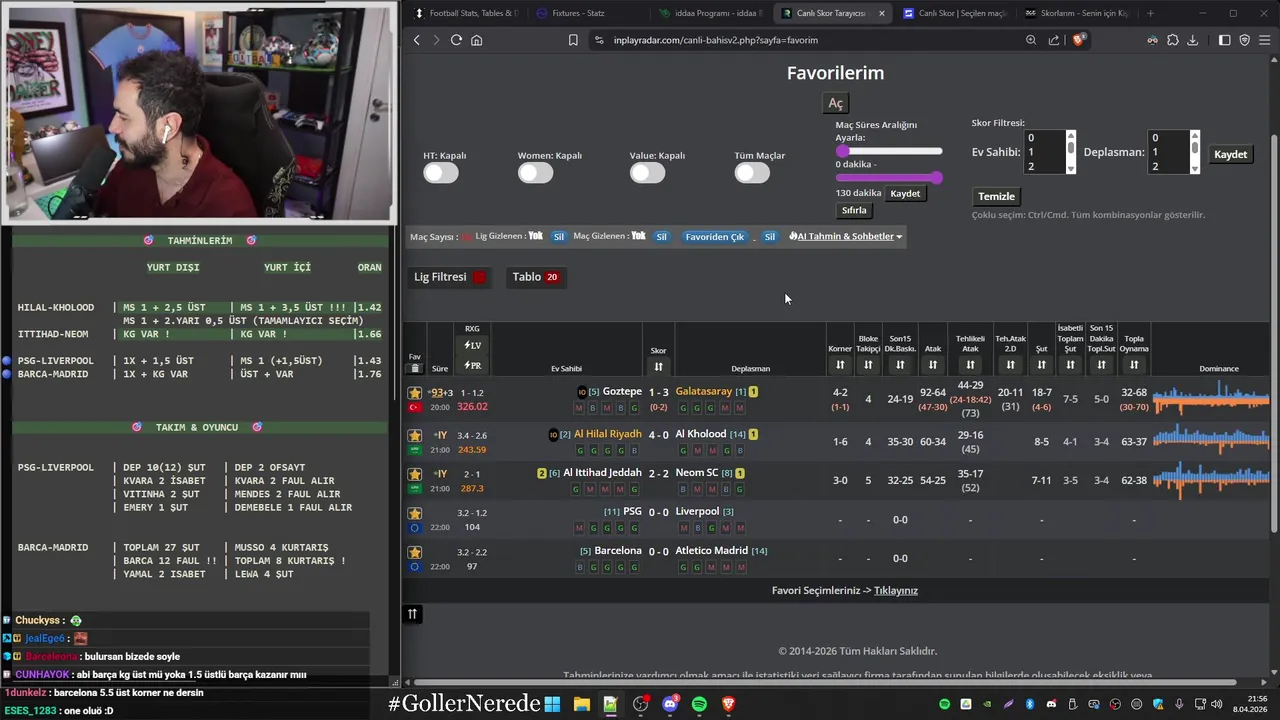
Task: Click the share icon in address bar
Action: point(1054,40)
